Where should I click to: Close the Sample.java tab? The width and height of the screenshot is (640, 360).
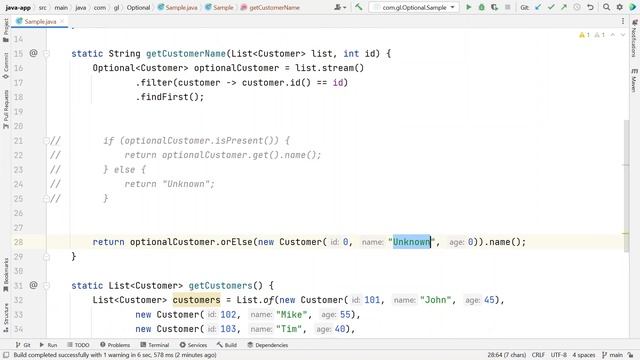click(62, 21)
